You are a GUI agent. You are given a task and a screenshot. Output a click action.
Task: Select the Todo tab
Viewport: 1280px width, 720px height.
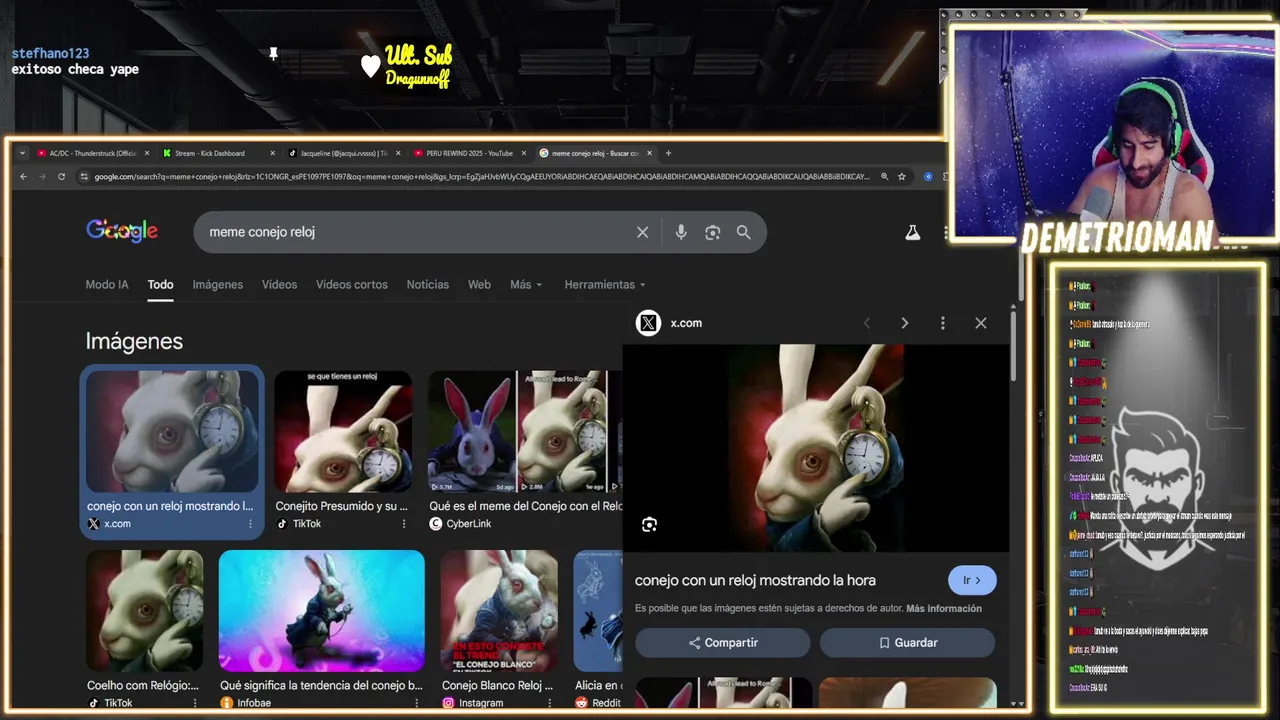tap(160, 284)
